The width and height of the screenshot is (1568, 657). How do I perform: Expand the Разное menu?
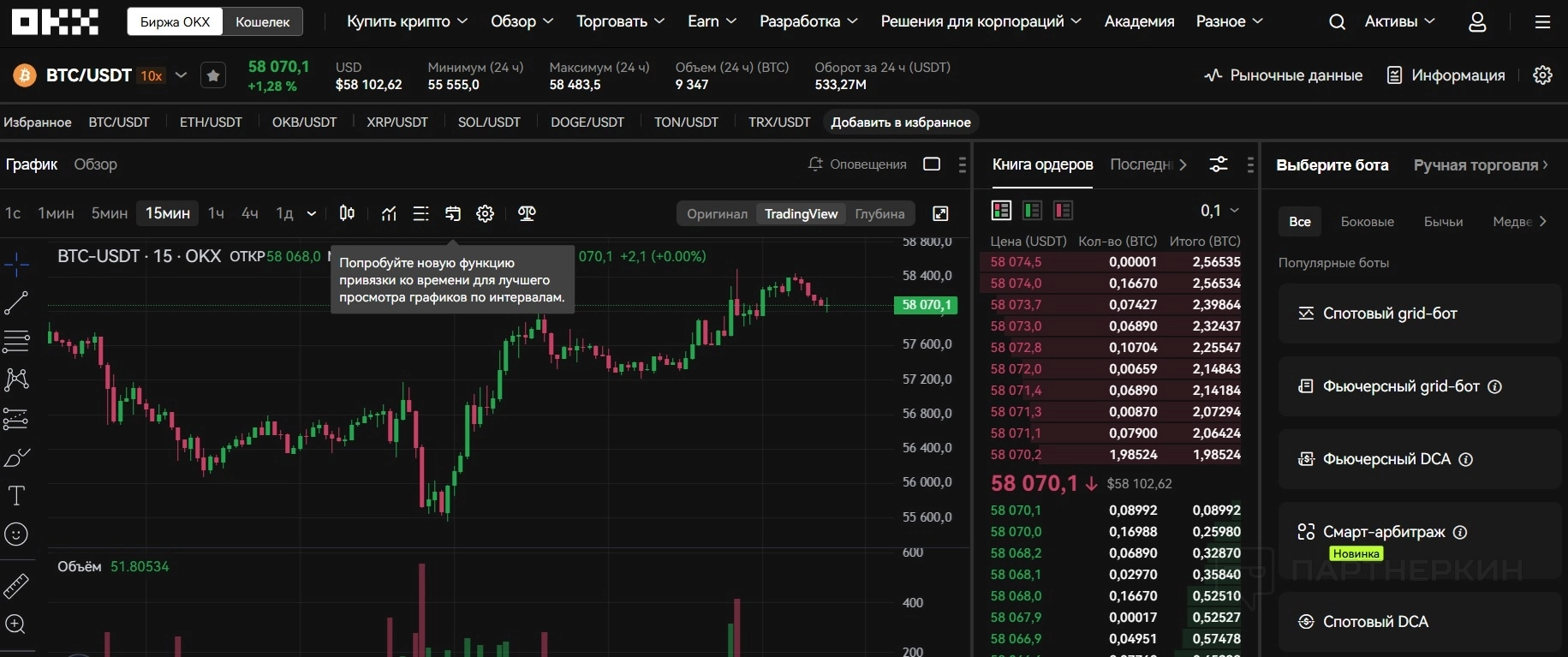tap(1230, 21)
